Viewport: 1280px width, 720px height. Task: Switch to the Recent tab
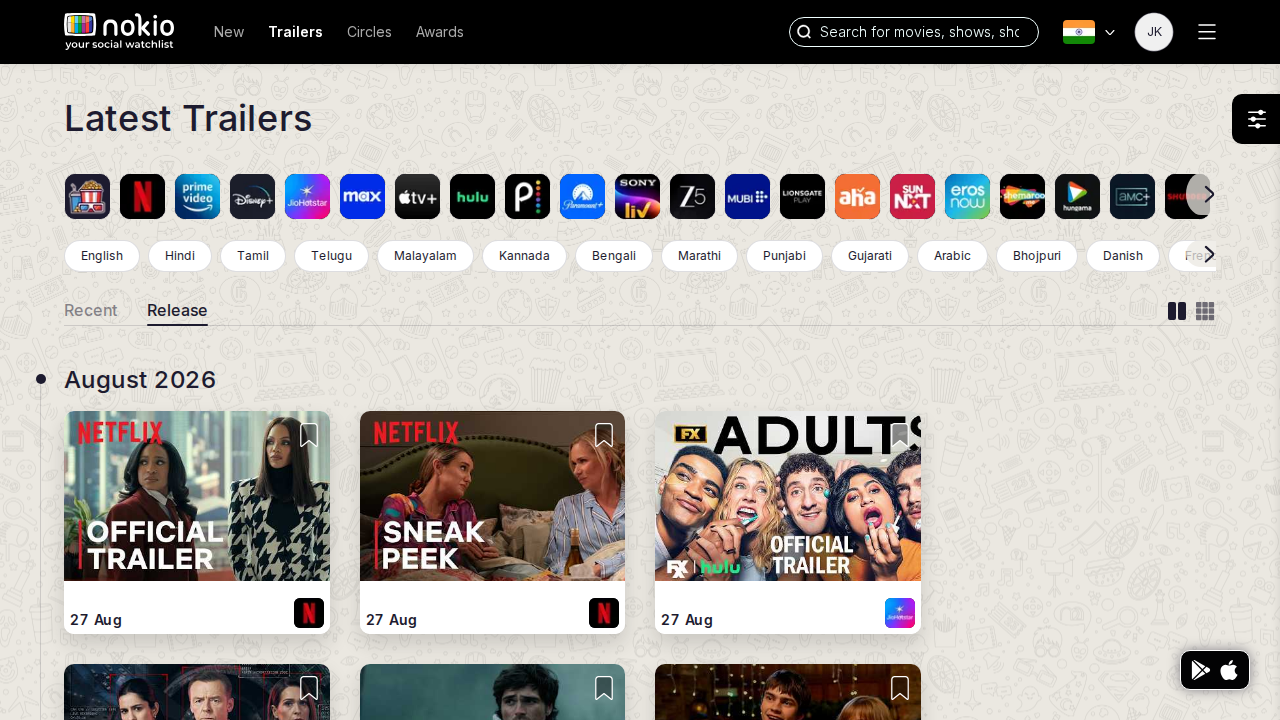pos(91,310)
